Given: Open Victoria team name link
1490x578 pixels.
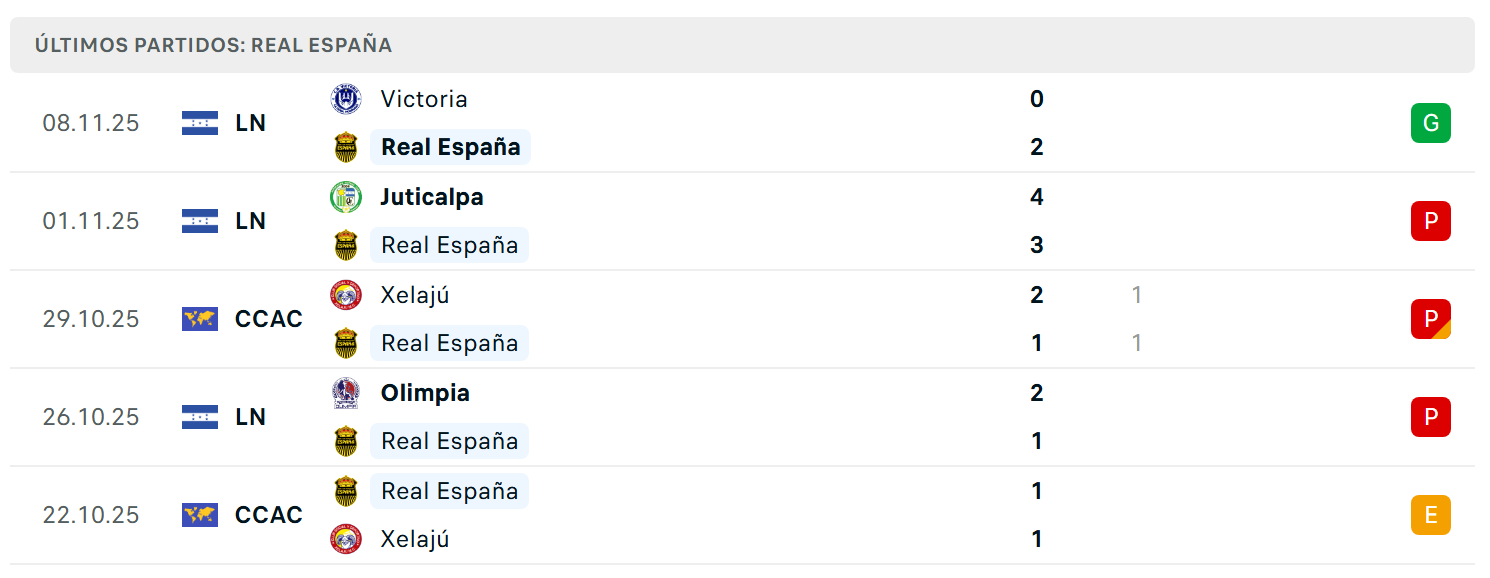Looking at the screenshot, I should click(x=424, y=99).
